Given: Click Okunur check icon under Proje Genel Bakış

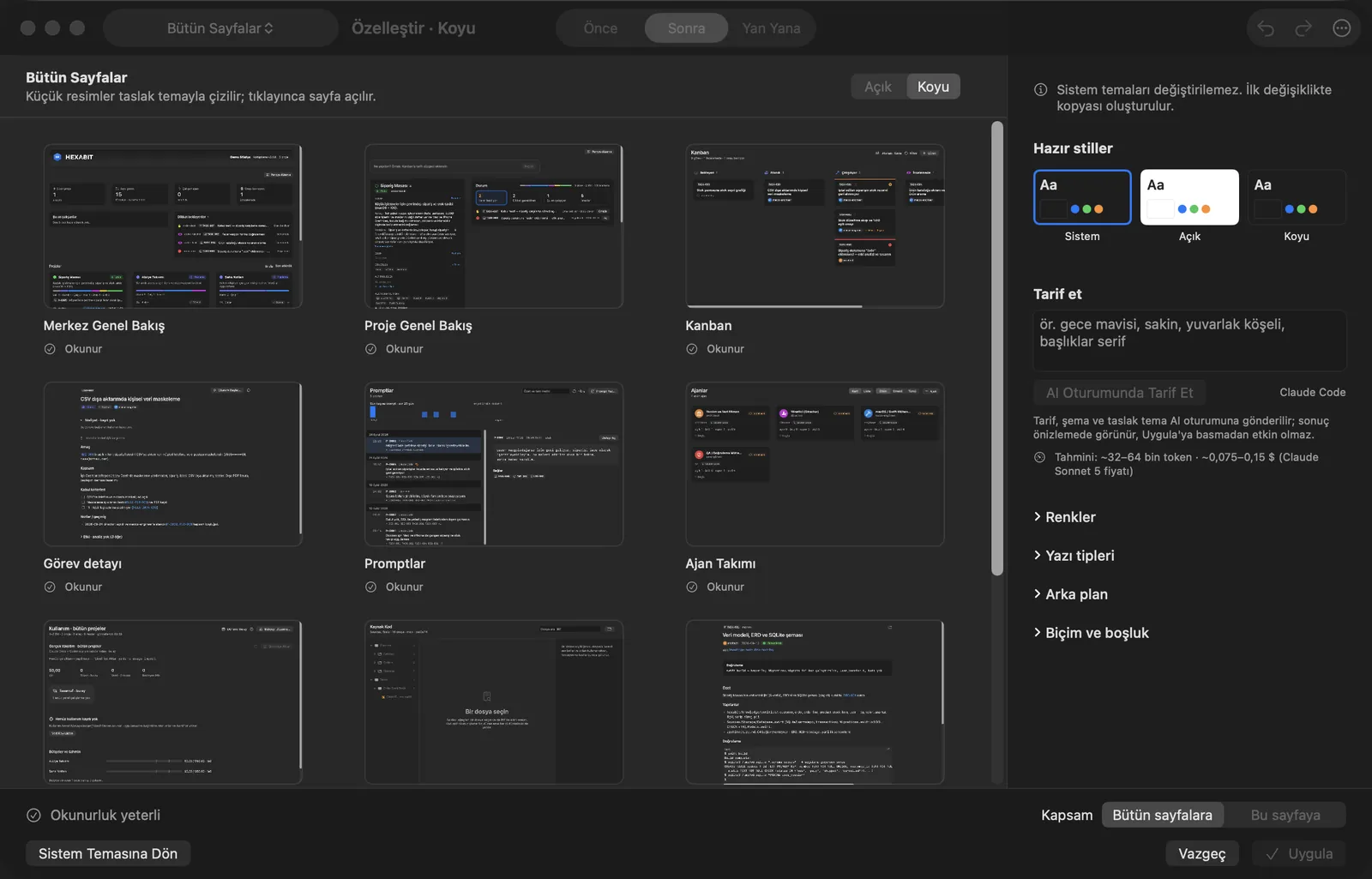Looking at the screenshot, I should click(371, 349).
